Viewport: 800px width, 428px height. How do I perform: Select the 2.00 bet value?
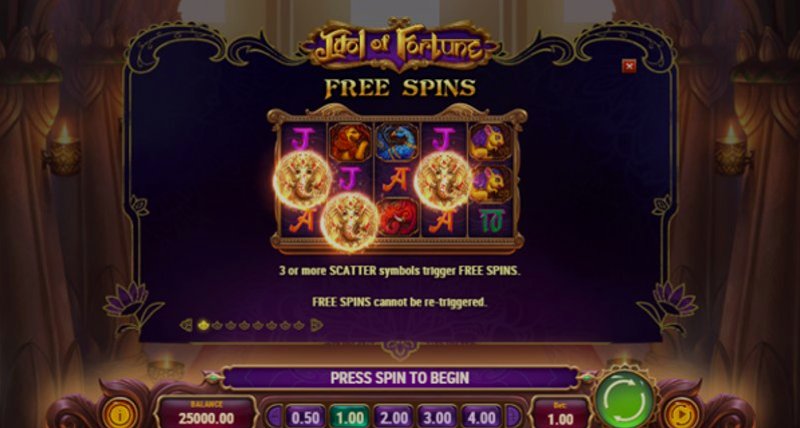(x=393, y=416)
